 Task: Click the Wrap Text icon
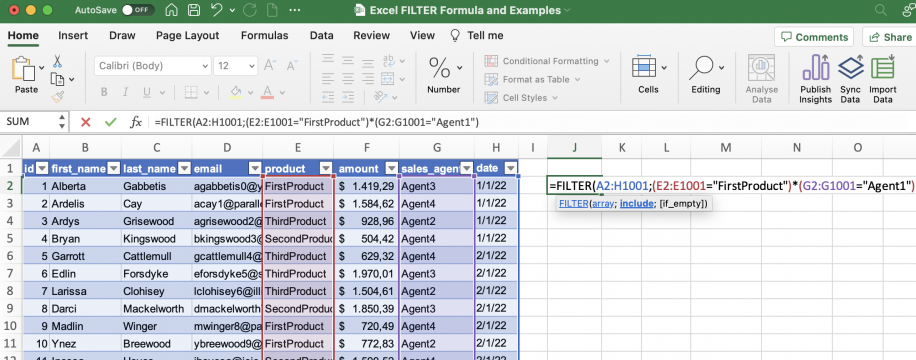pyautogui.click(x=389, y=61)
